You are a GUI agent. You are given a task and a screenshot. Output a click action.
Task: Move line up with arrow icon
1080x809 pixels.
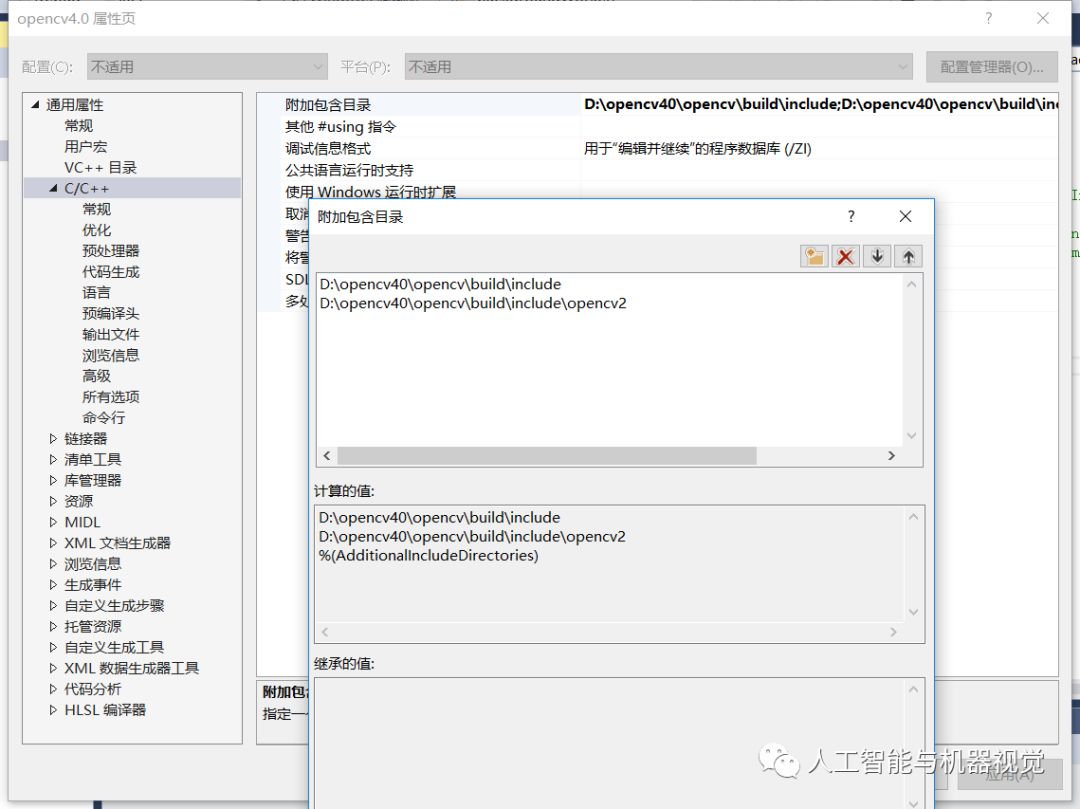click(908, 257)
